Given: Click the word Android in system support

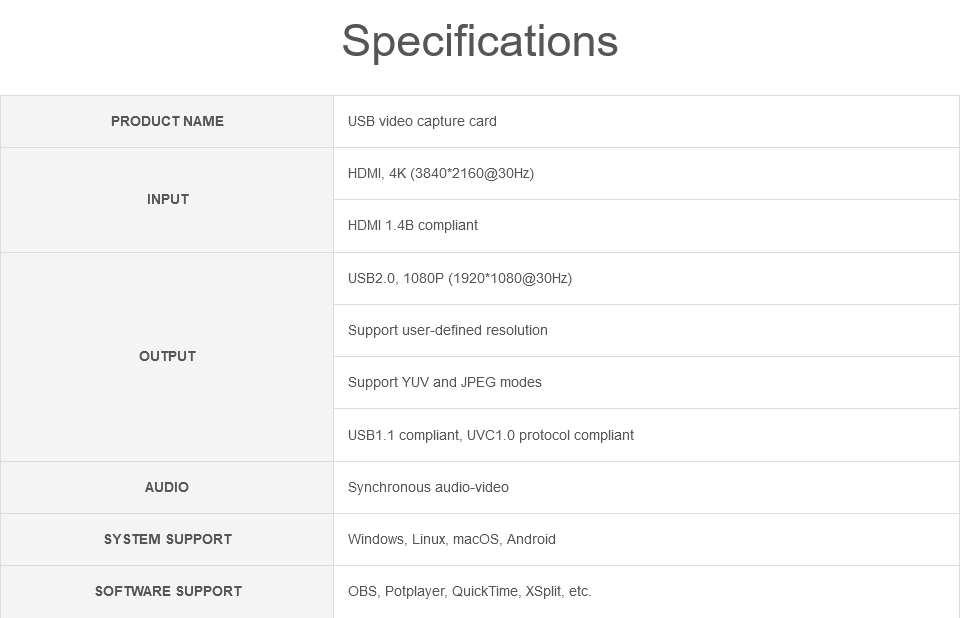Looking at the screenshot, I should 531,540.
